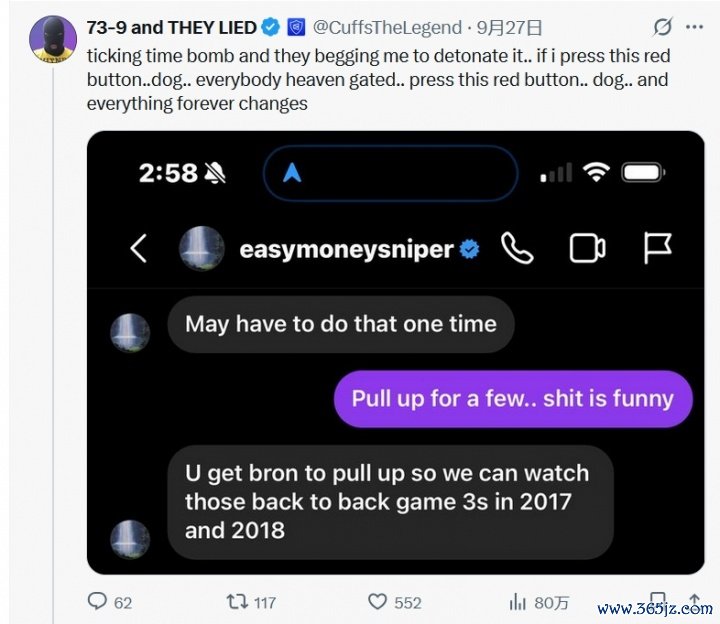Repost this tweet via the retweet icon
Screen dimensions: 720x624
[x=237, y=601]
